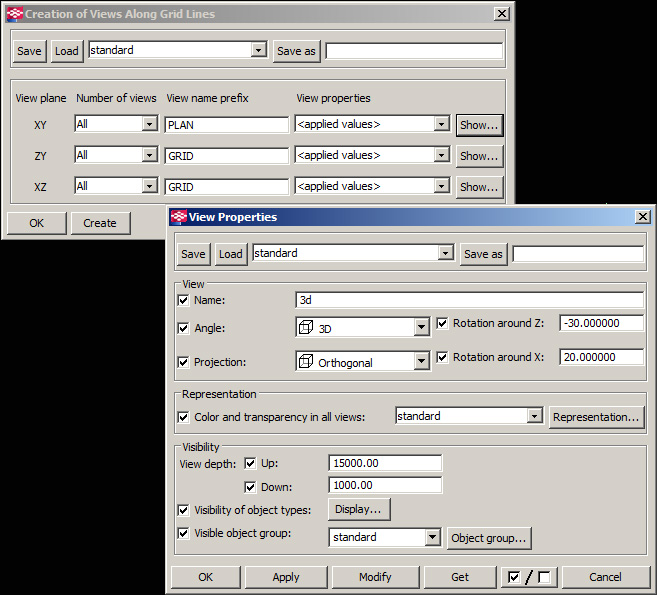Click the uncheck-all box in the on/off toggle button
This screenshot has height=595, width=657.
point(544,577)
